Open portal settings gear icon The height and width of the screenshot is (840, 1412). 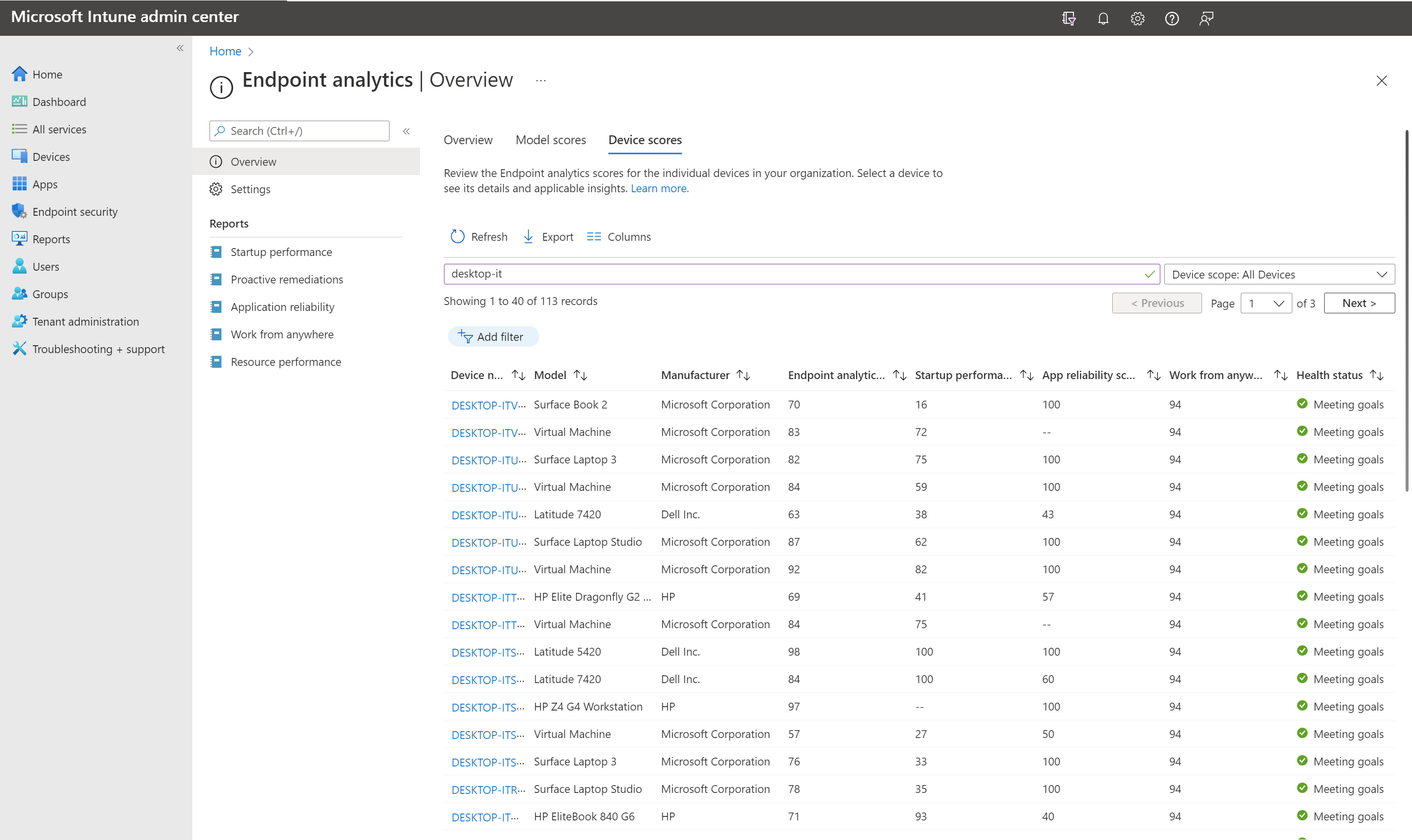pos(1137,19)
